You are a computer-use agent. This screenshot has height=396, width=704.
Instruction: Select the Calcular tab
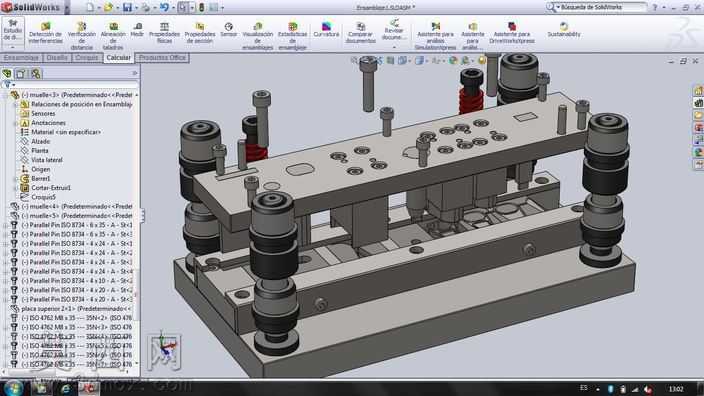(x=119, y=57)
